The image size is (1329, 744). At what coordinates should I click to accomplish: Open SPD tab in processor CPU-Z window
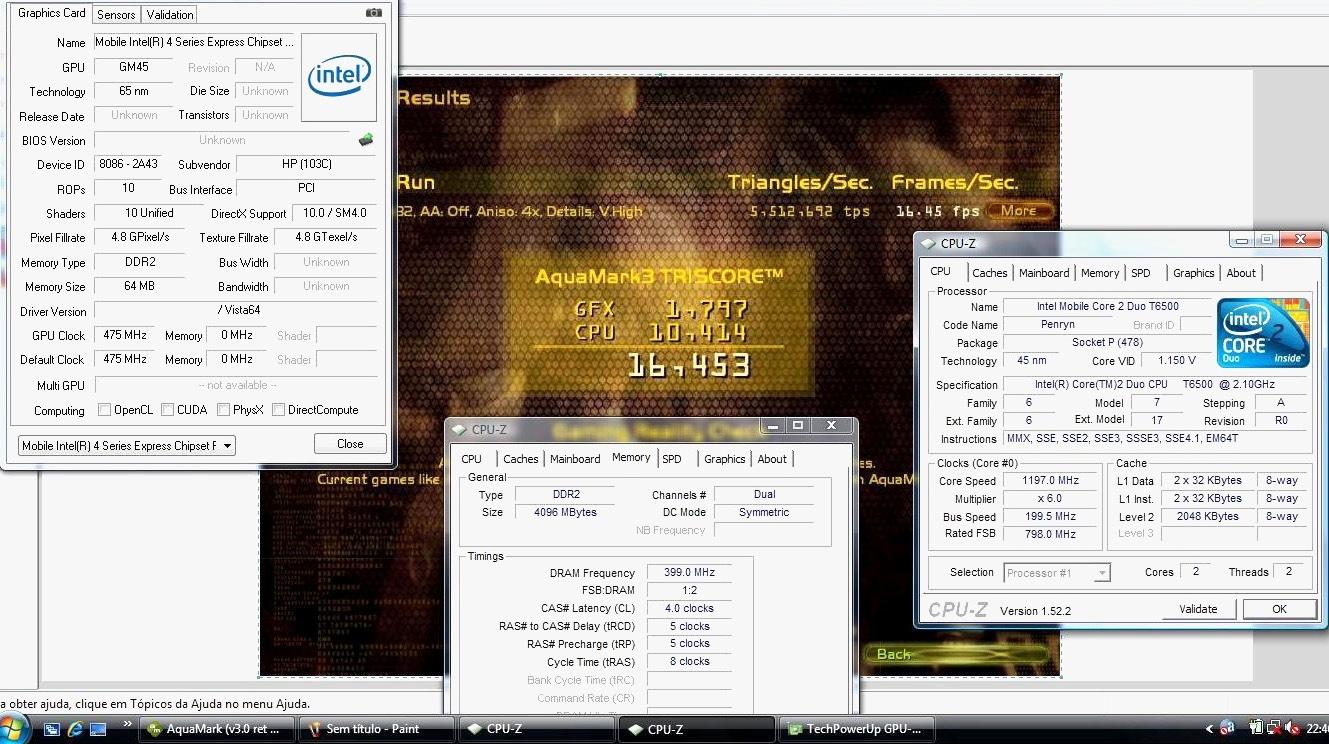pos(1141,273)
